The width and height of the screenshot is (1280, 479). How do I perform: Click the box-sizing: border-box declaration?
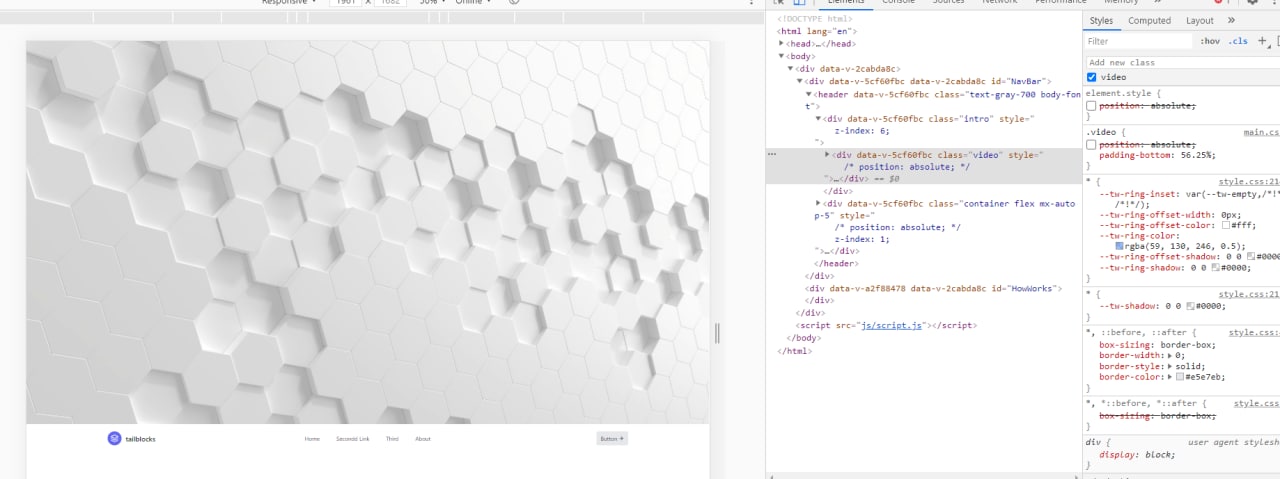(1157, 344)
